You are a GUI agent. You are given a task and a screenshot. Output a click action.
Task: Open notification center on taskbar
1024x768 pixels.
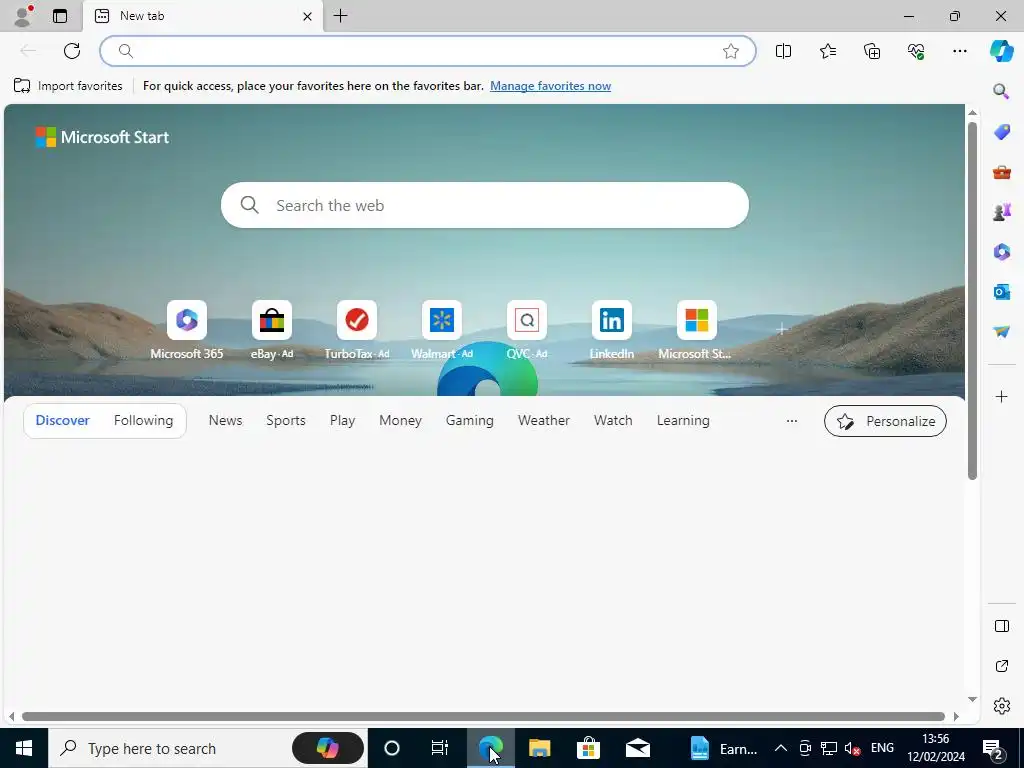pyautogui.click(x=993, y=748)
